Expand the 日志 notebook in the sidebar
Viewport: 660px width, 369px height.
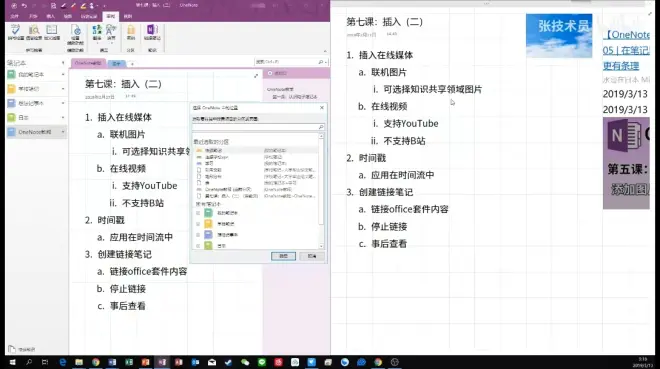point(63,117)
